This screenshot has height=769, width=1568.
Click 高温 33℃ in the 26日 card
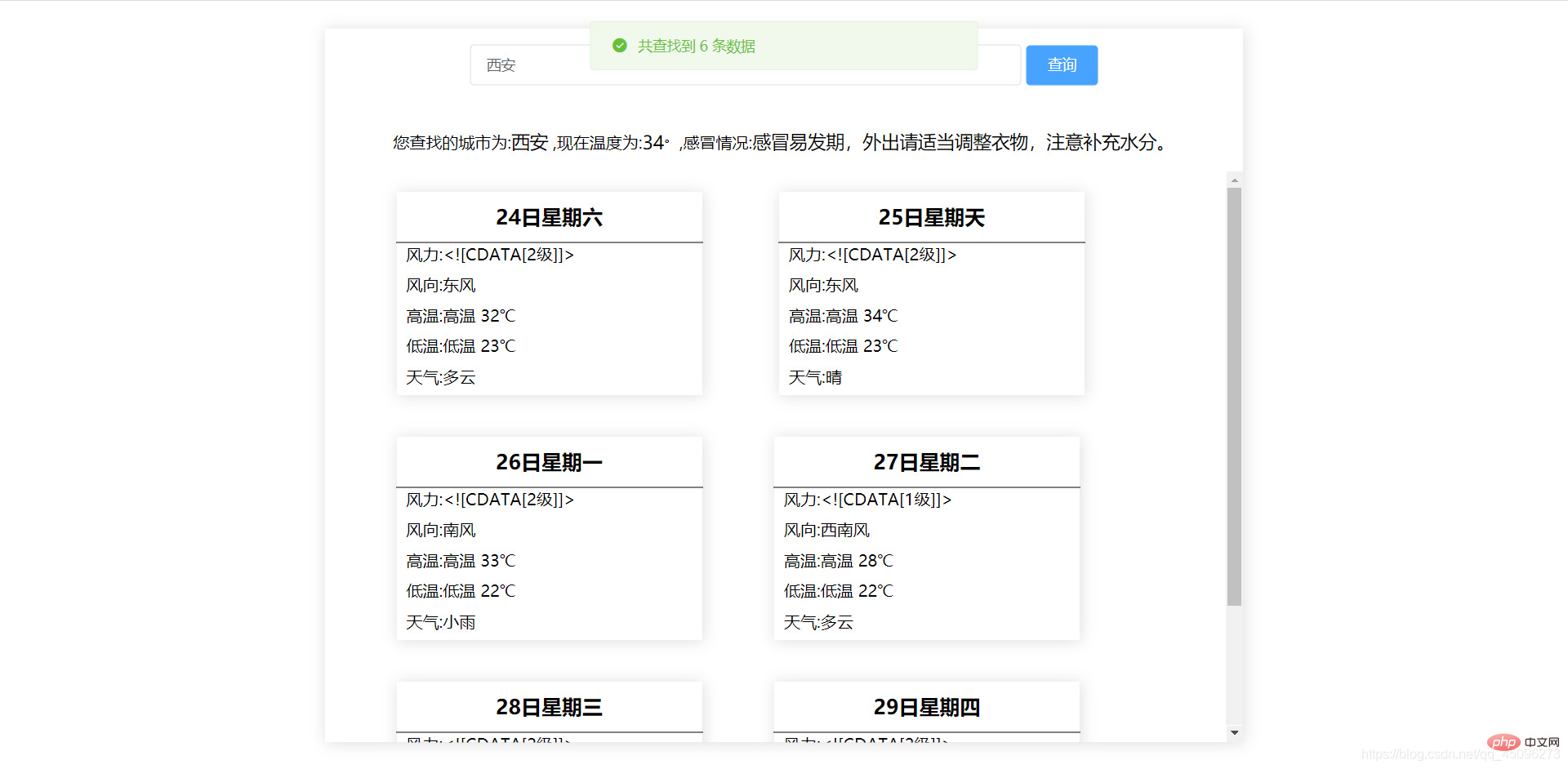[461, 561]
